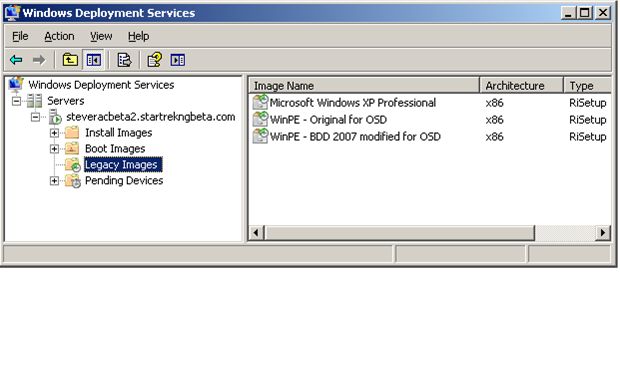
Task: Click the horizontal scrollbar thumb in list pane
Action: [399, 233]
